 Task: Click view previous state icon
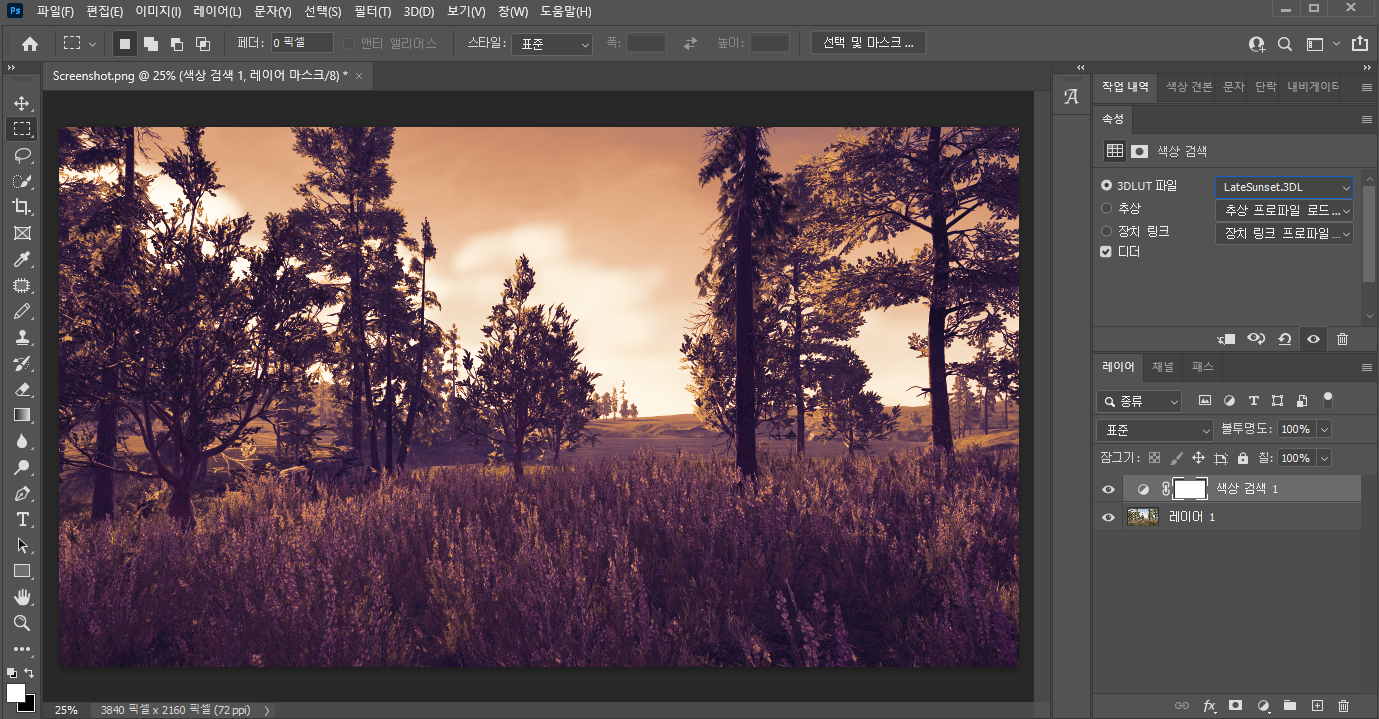point(1256,339)
